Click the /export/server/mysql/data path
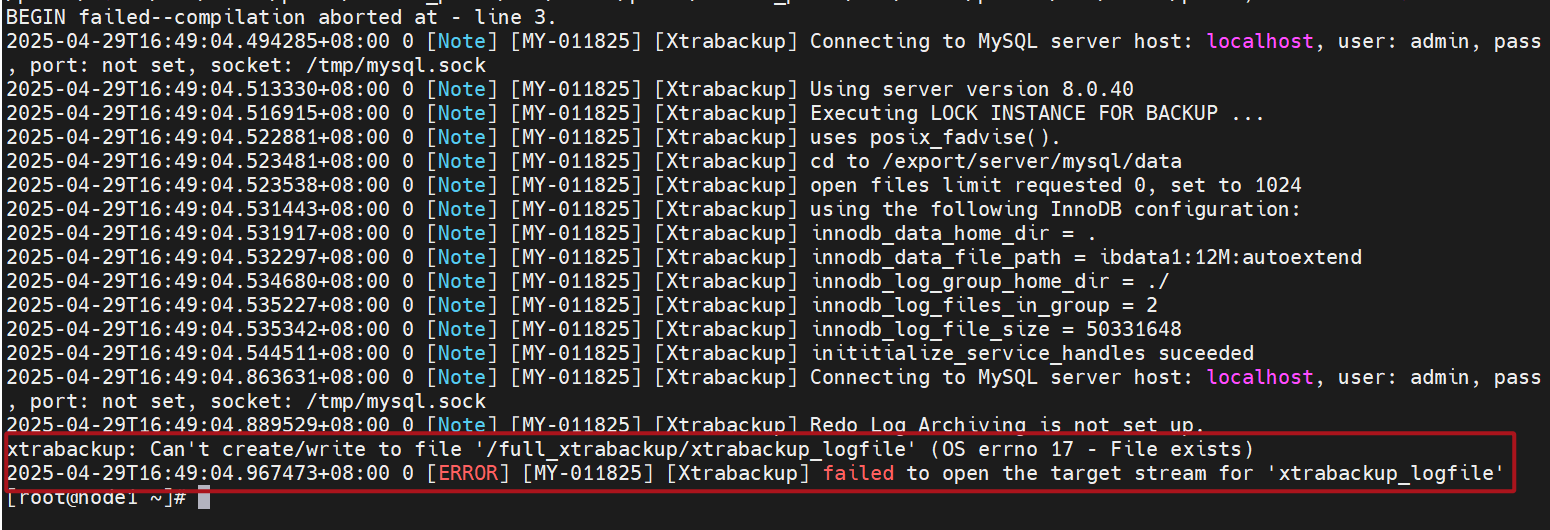This screenshot has height=530, width=1550. 1031,161
